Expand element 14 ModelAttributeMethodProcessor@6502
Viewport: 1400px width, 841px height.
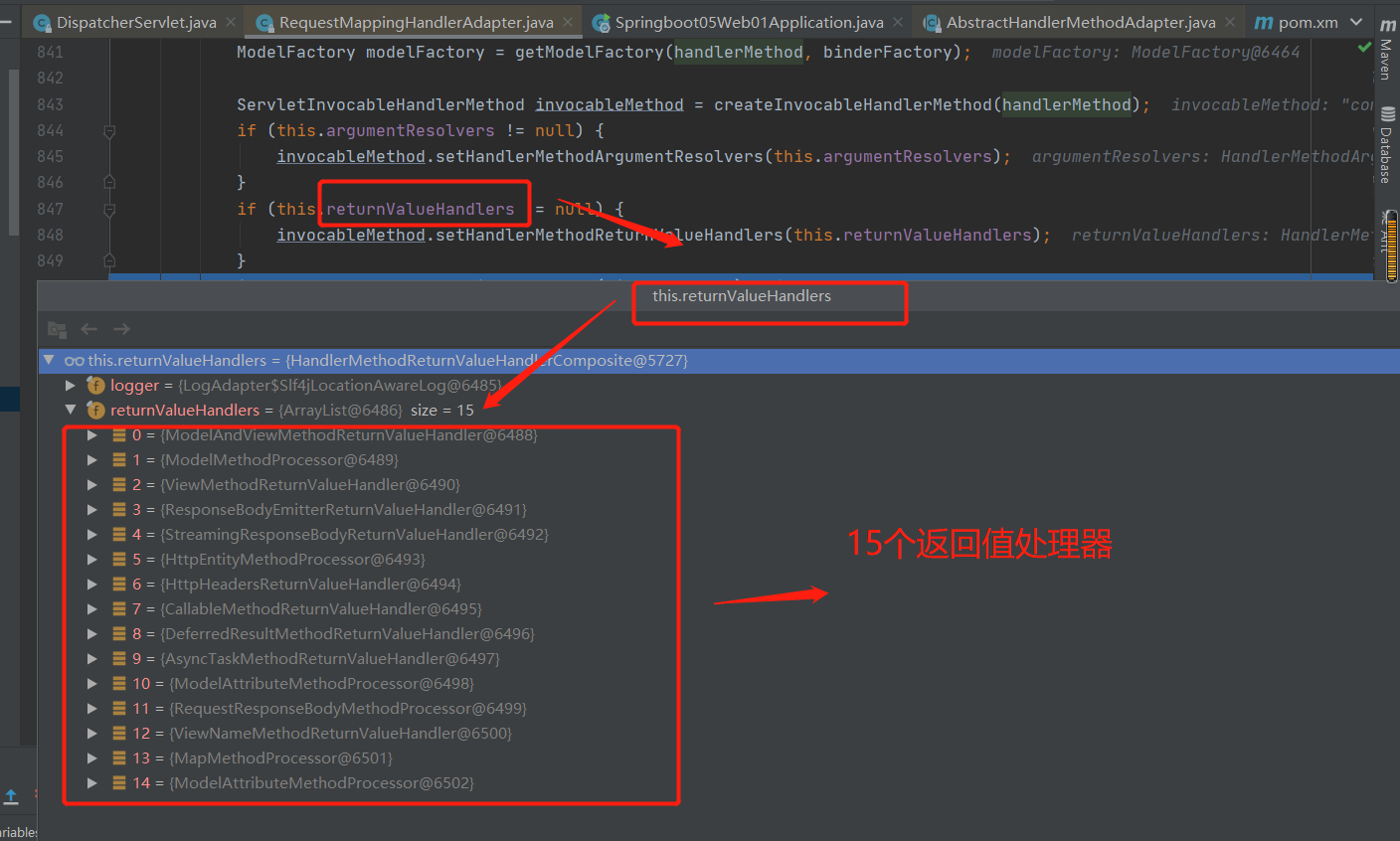(x=92, y=782)
